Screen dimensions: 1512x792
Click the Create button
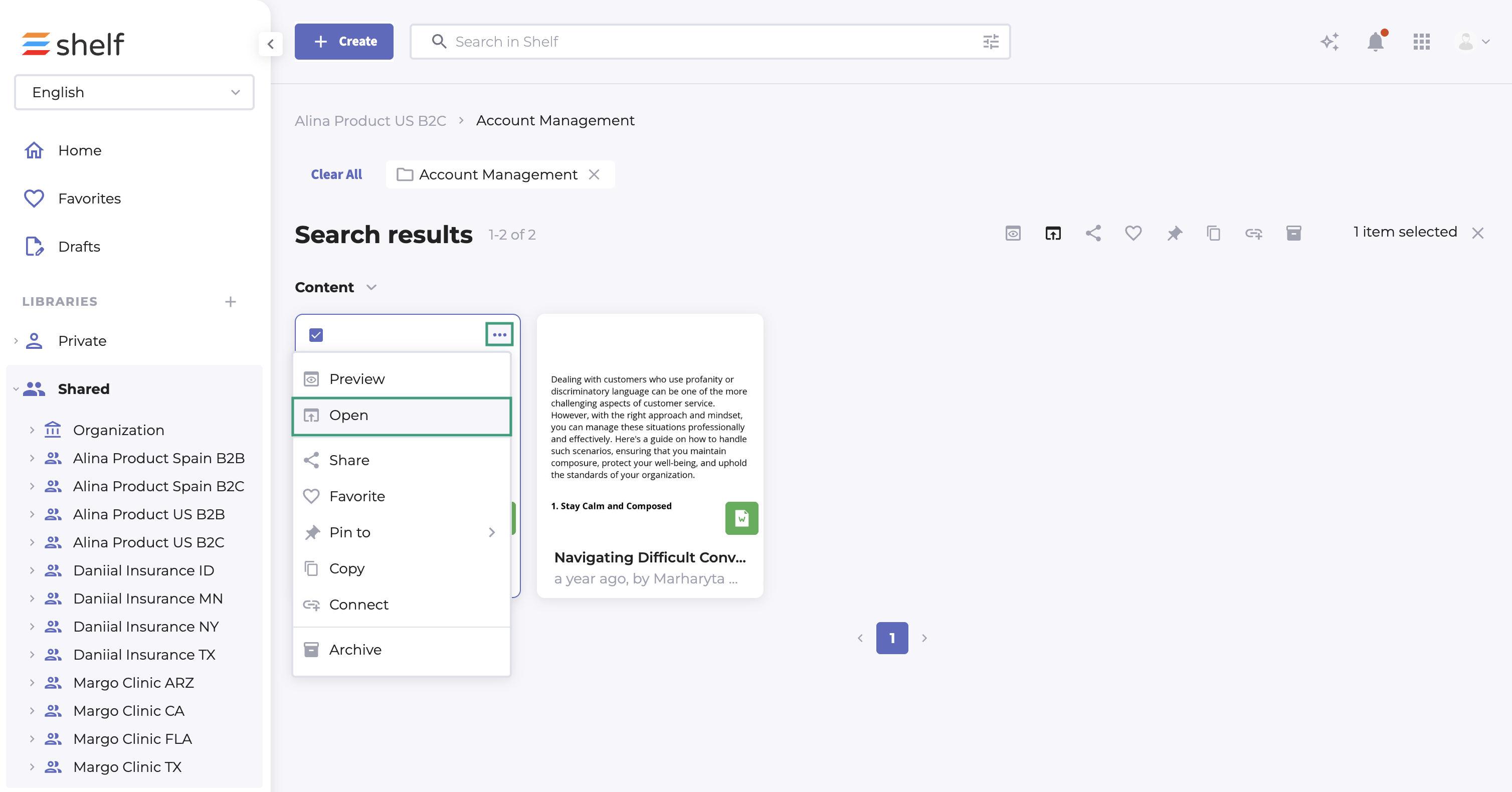click(x=344, y=42)
